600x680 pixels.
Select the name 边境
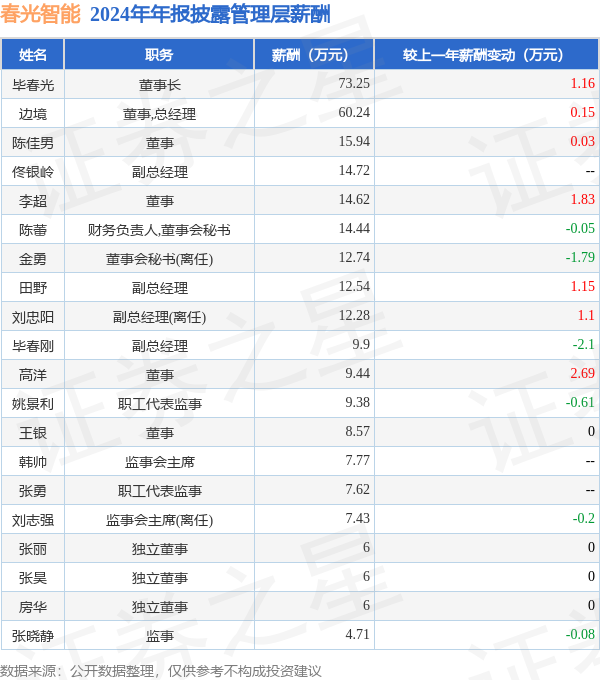[33, 114]
